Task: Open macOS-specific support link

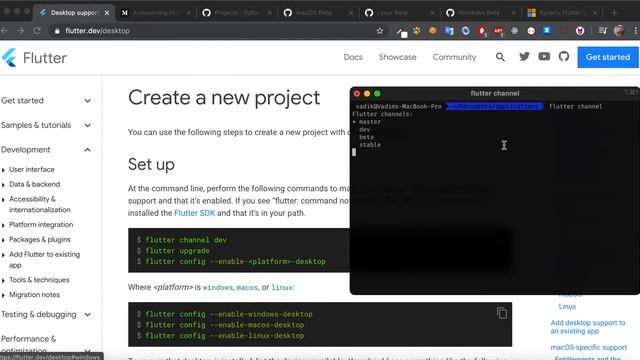Action: (x=588, y=347)
